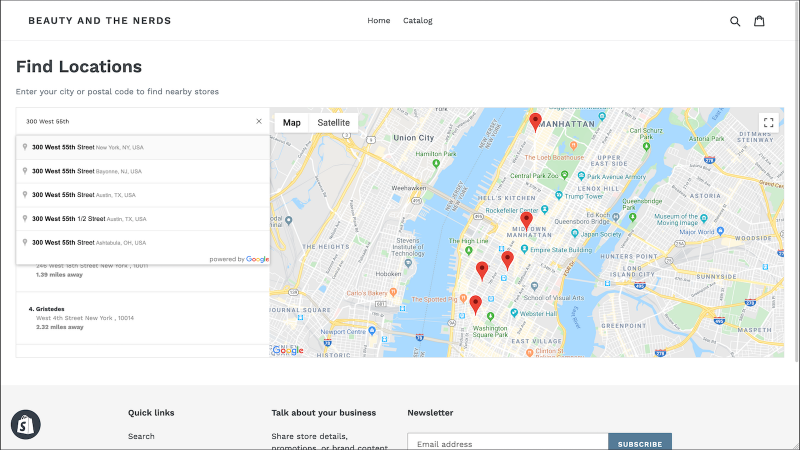Click the Central Park Zoo map marker
The image size is (800, 450).
point(564,175)
